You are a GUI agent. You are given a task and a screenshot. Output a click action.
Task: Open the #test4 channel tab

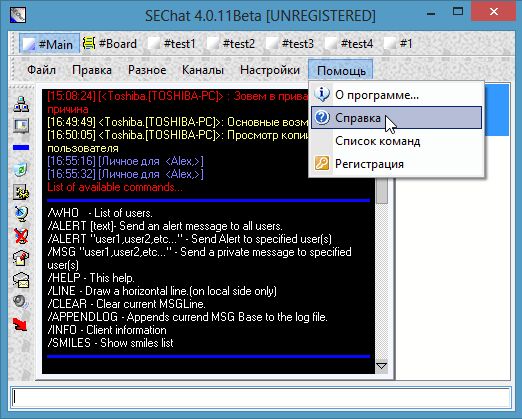pyautogui.click(x=349, y=44)
